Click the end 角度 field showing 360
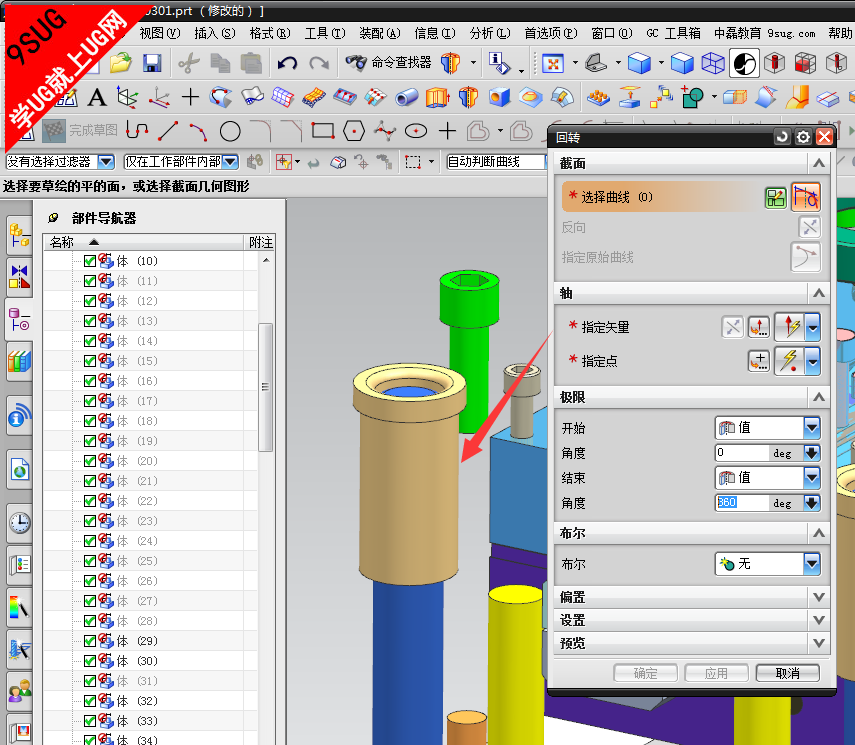855x745 pixels. [x=742, y=503]
